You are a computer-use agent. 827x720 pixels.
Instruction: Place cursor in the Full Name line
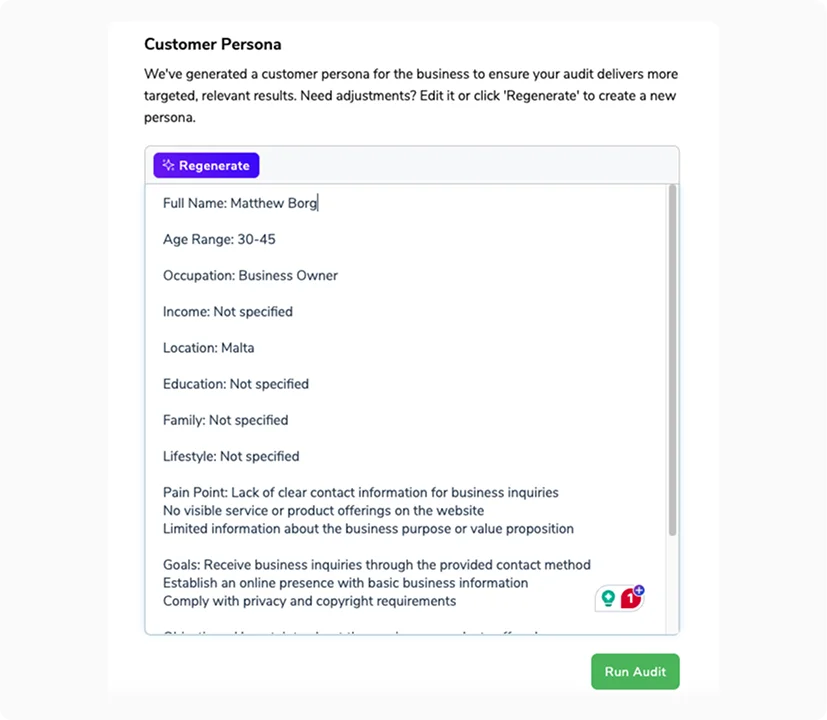[240, 203]
